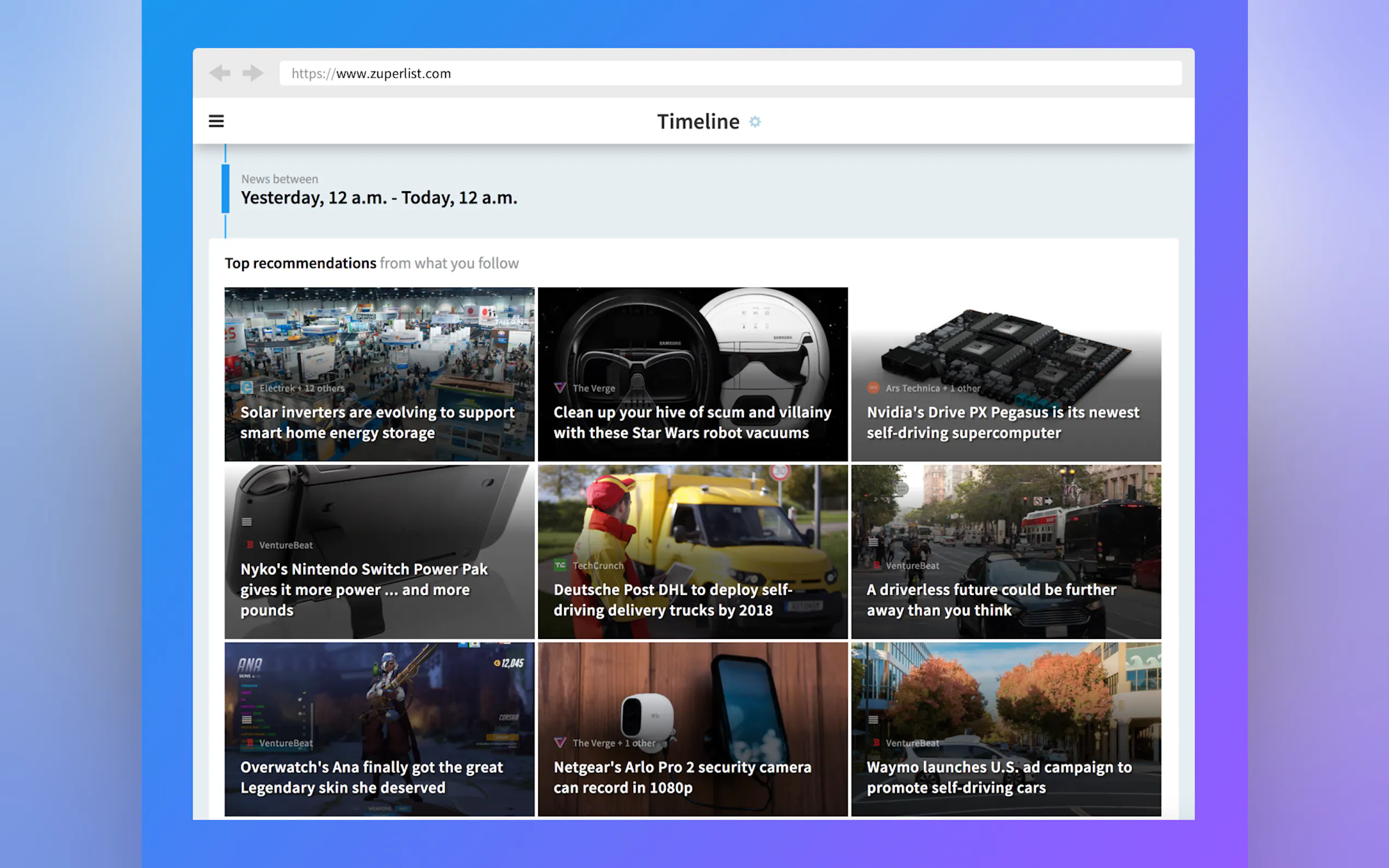This screenshot has height=868, width=1389.
Task: Click VentureBeat icon on driverless future card
Action: click(877, 565)
